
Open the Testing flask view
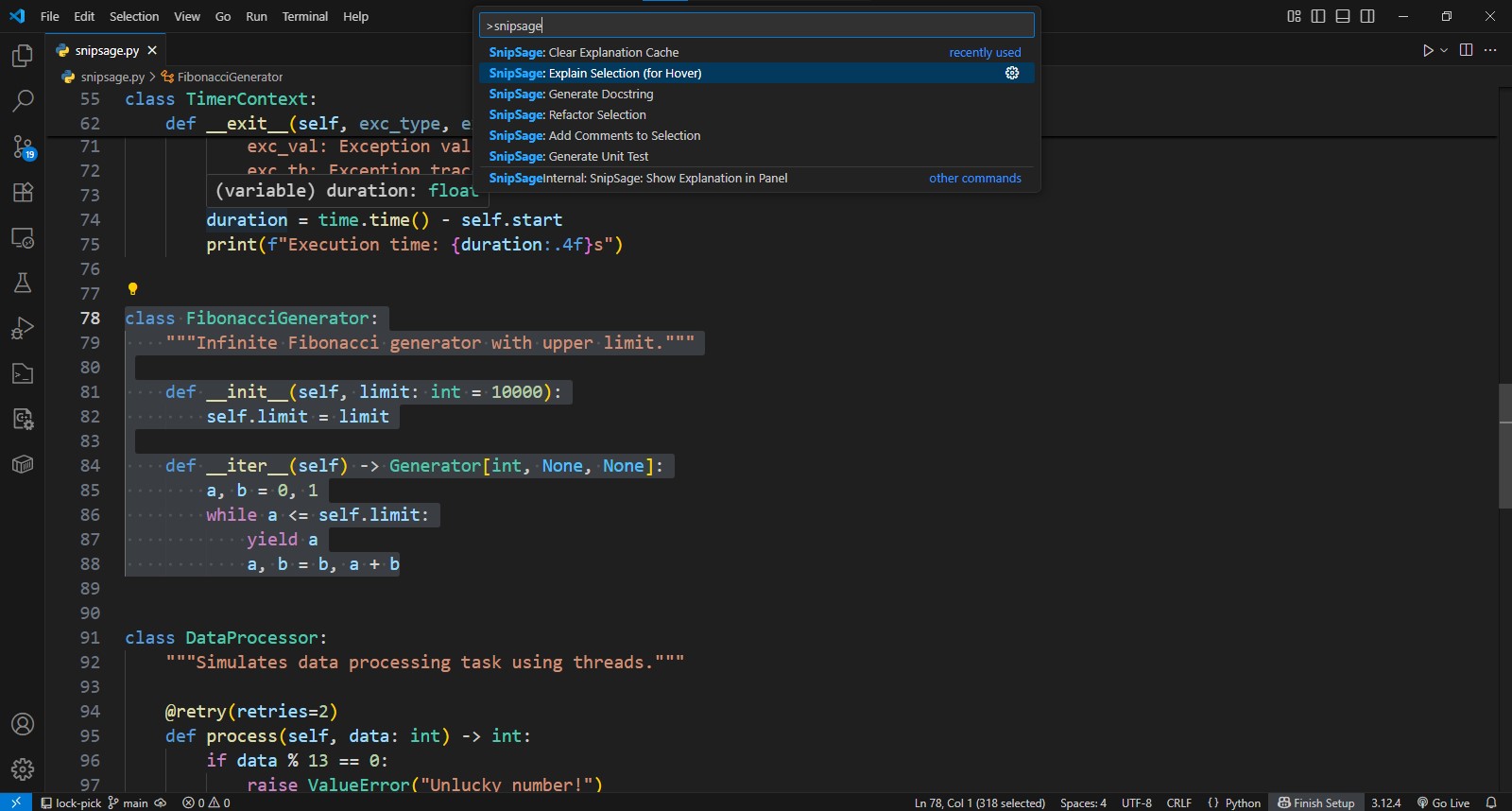tap(23, 283)
